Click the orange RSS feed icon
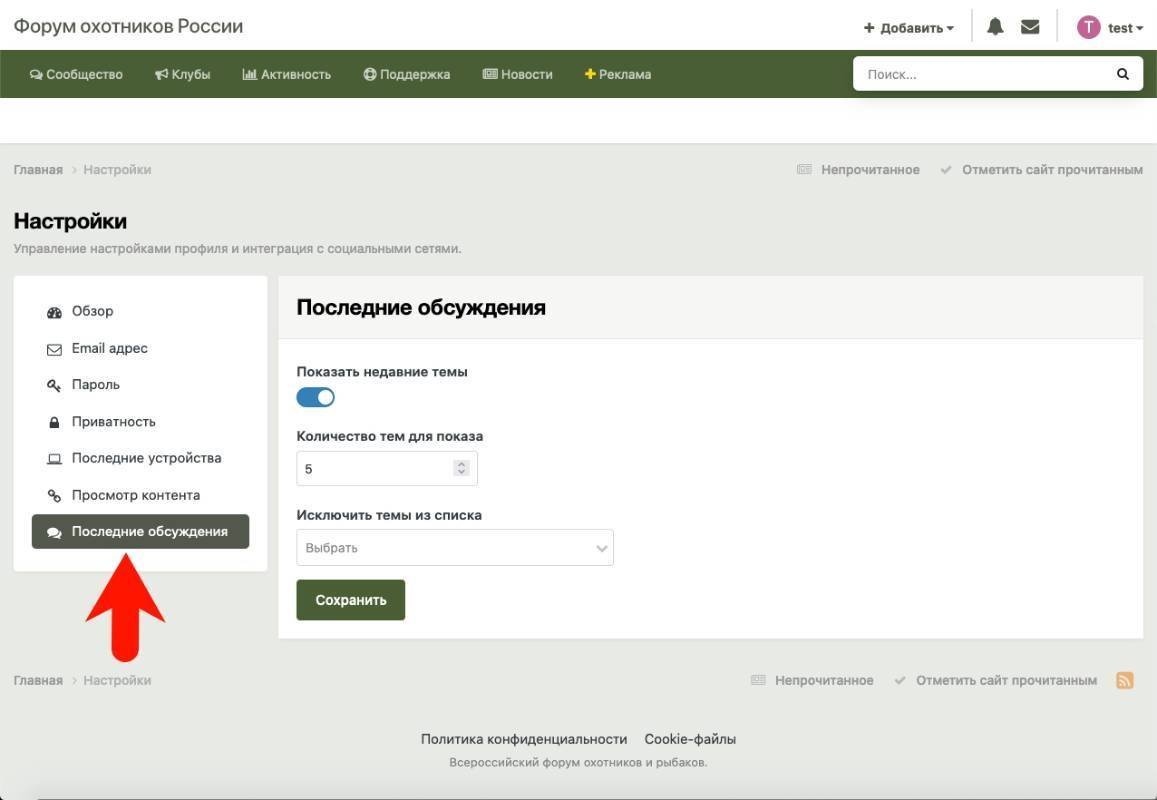This screenshot has height=800, width=1157. click(x=1125, y=680)
